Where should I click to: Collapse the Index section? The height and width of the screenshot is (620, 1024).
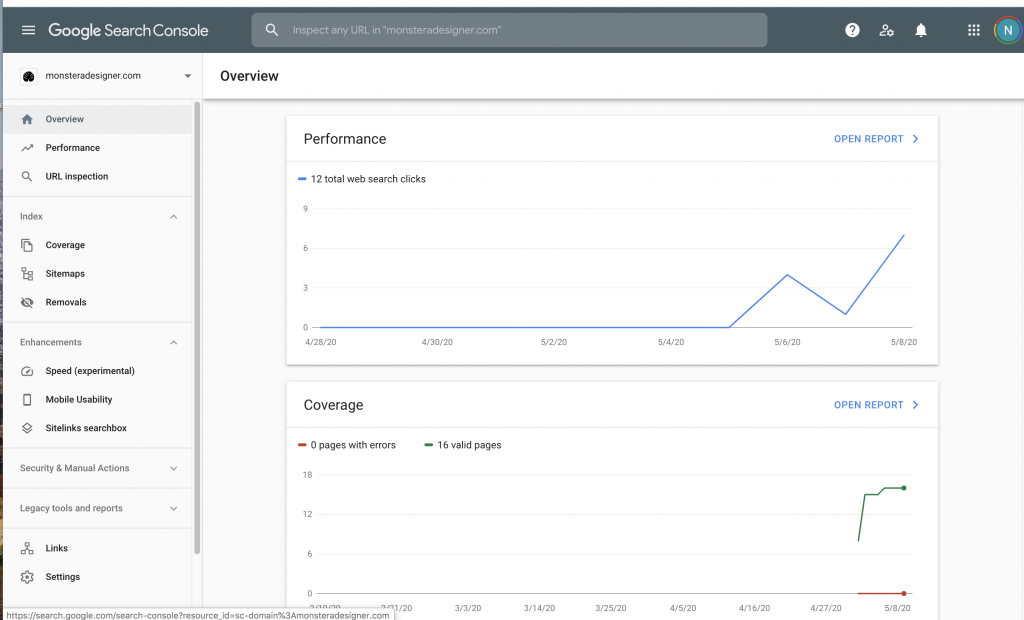pyautogui.click(x=174, y=216)
